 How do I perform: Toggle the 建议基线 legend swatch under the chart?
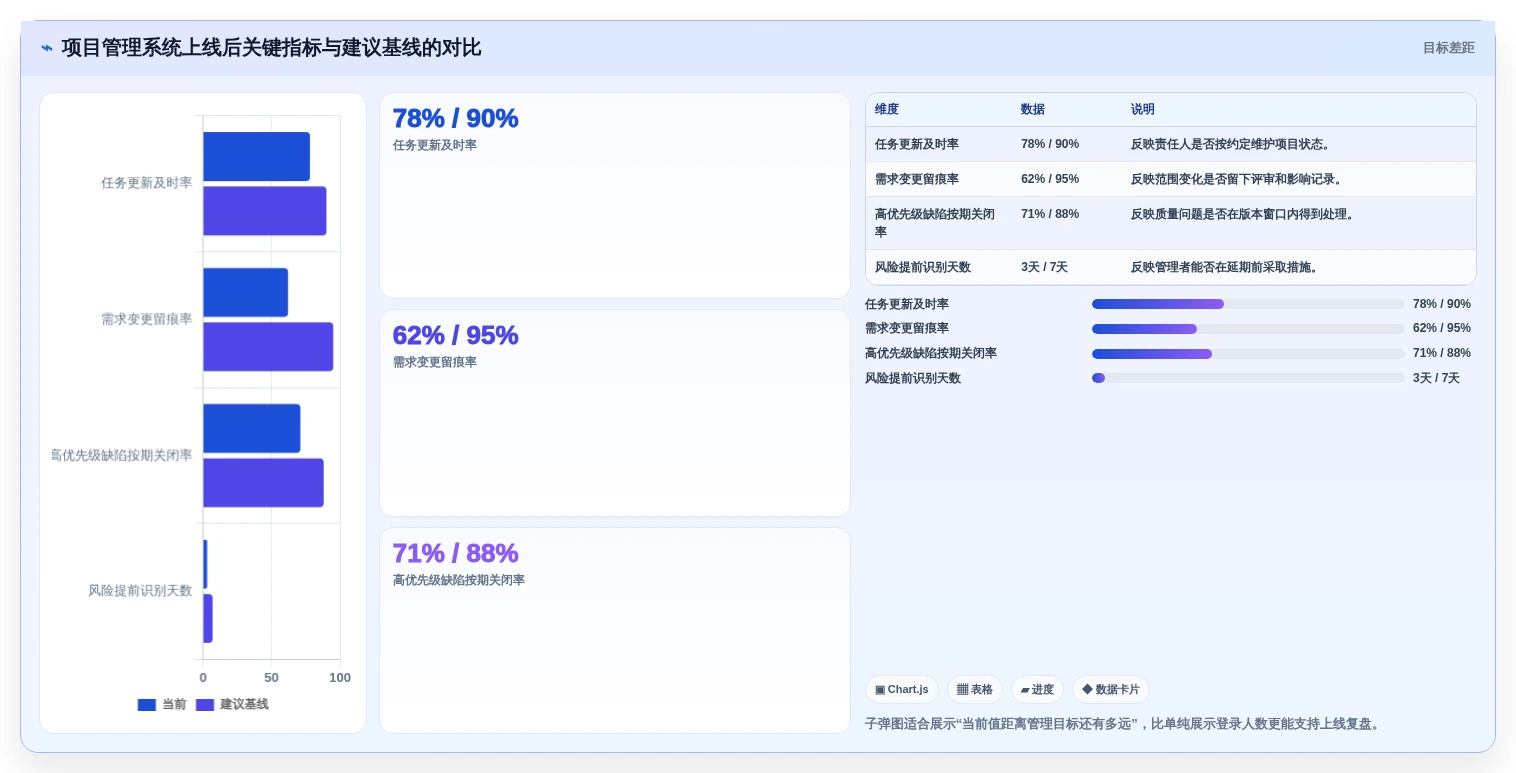205,705
